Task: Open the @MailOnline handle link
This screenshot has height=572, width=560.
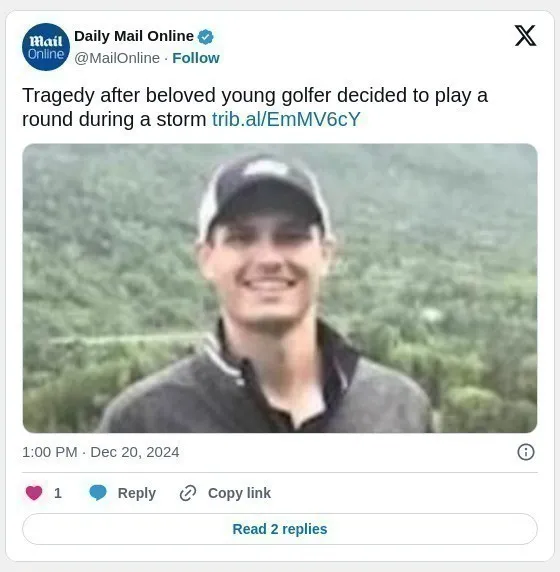Action: pos(117,58)
